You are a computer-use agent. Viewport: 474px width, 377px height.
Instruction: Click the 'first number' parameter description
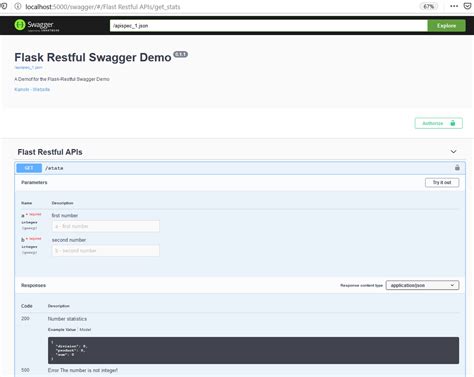coord(65,216)
